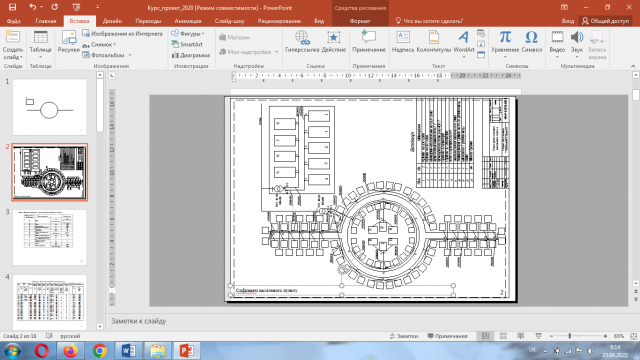Undo the last action
The width and height of the screenshot is (640, 360).
[x=32, y=7]
